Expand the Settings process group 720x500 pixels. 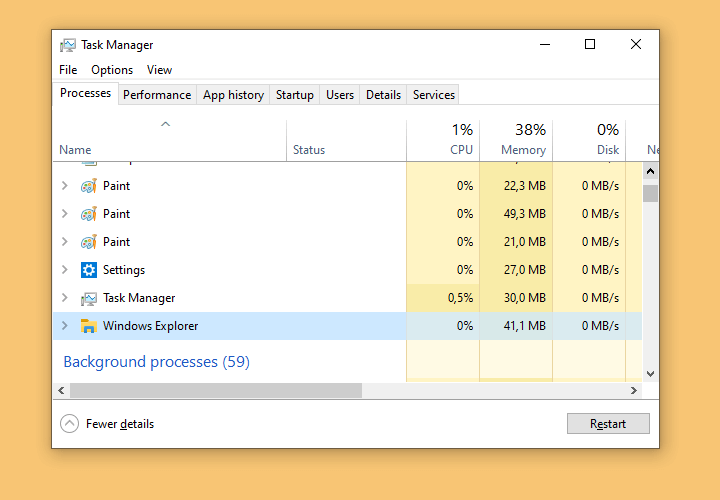point(65,270)
